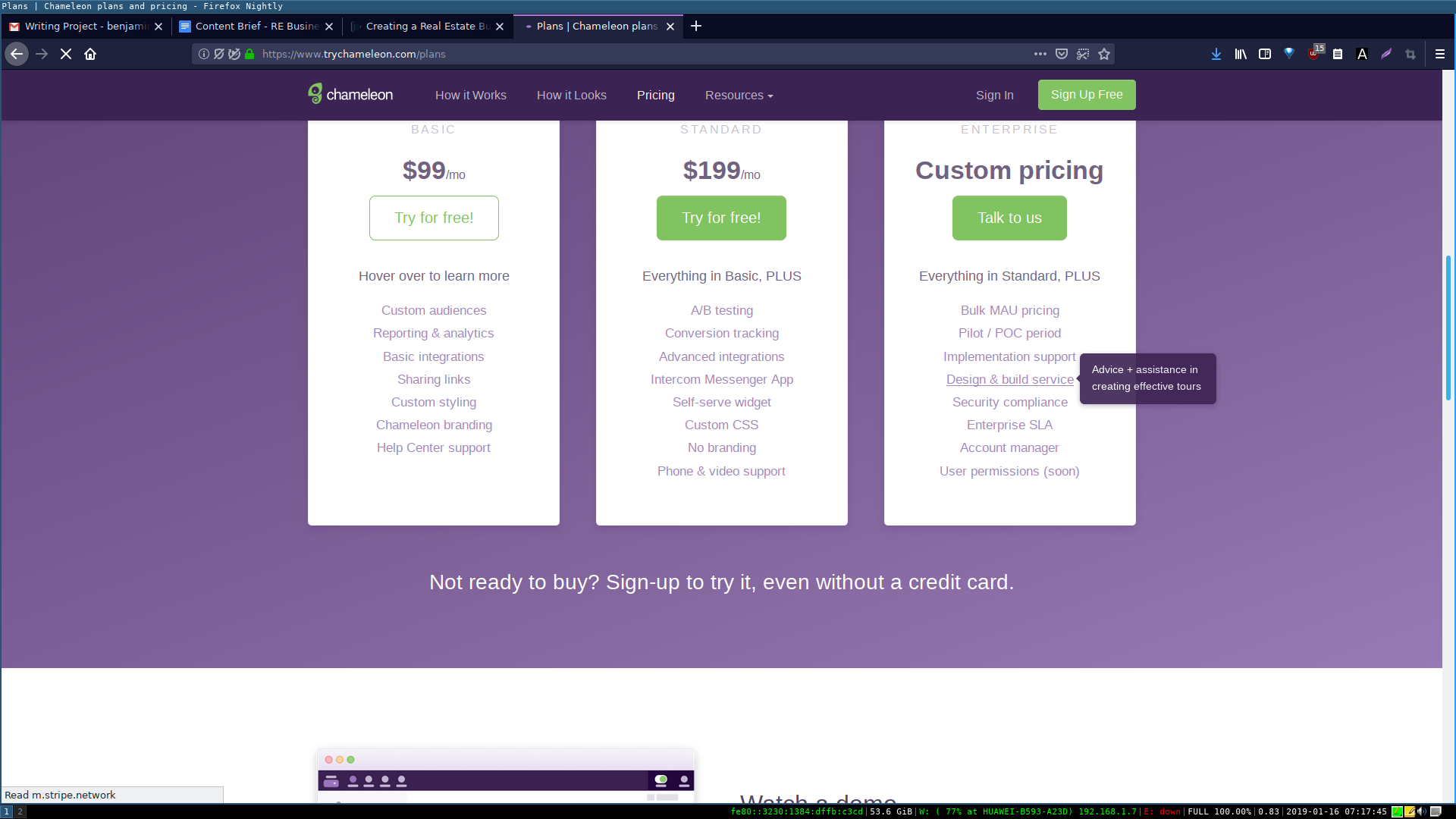
Task: Go back with the browser back arrow
Action: click(x=17, y=54)
